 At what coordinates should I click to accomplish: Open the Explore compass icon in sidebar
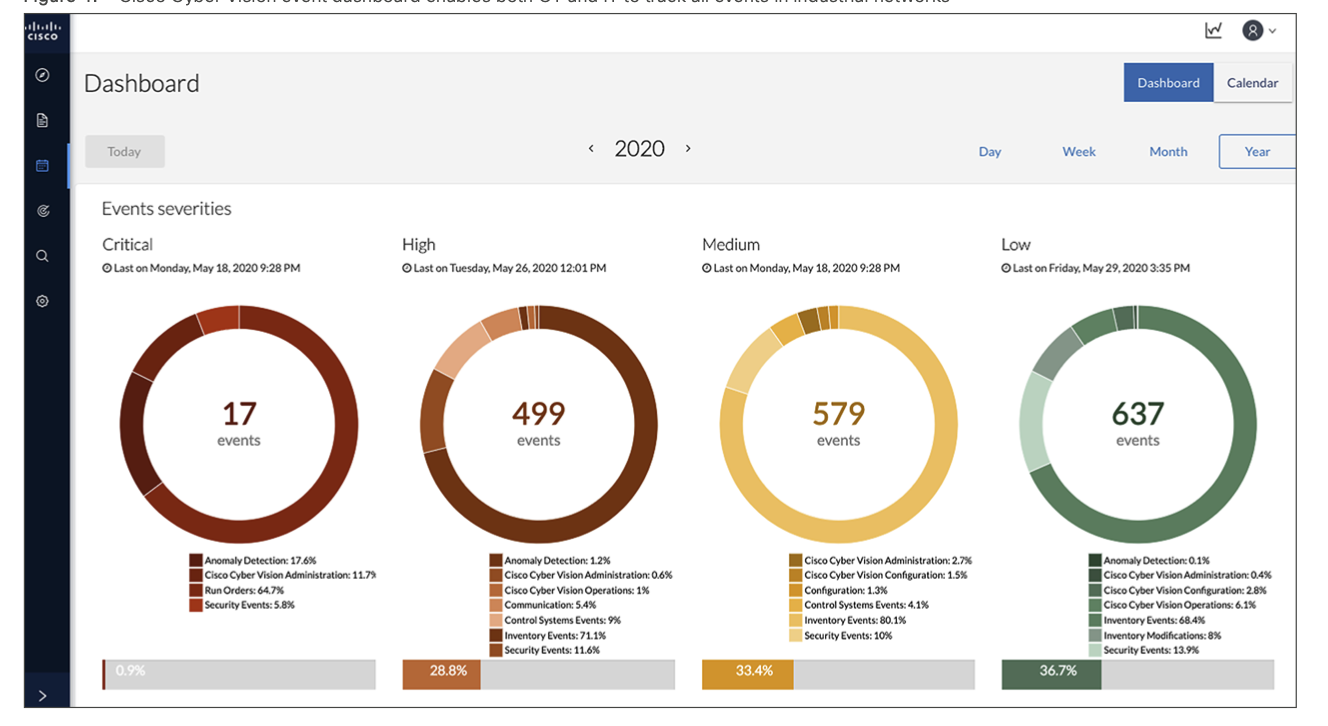click(x=42, y=75)
